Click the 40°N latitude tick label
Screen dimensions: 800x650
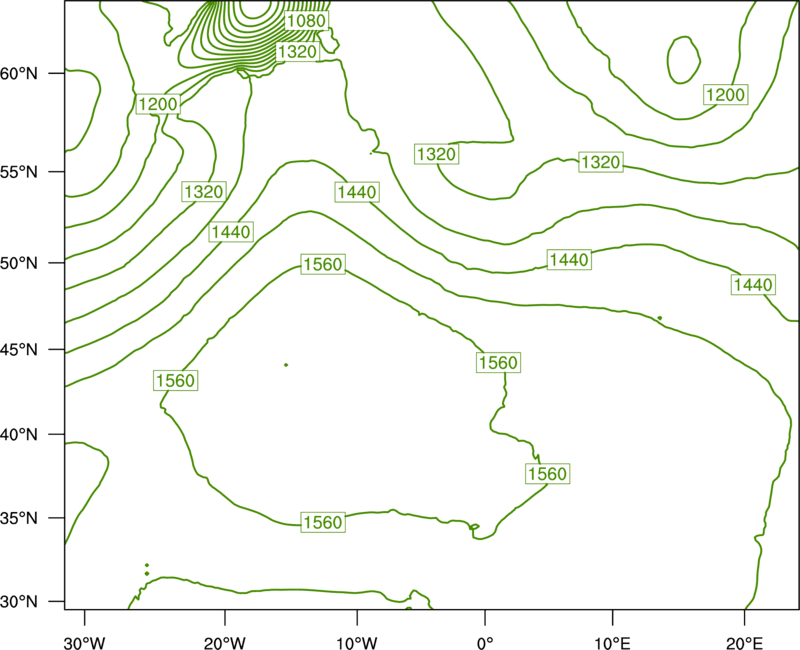(x=19, y=435)
